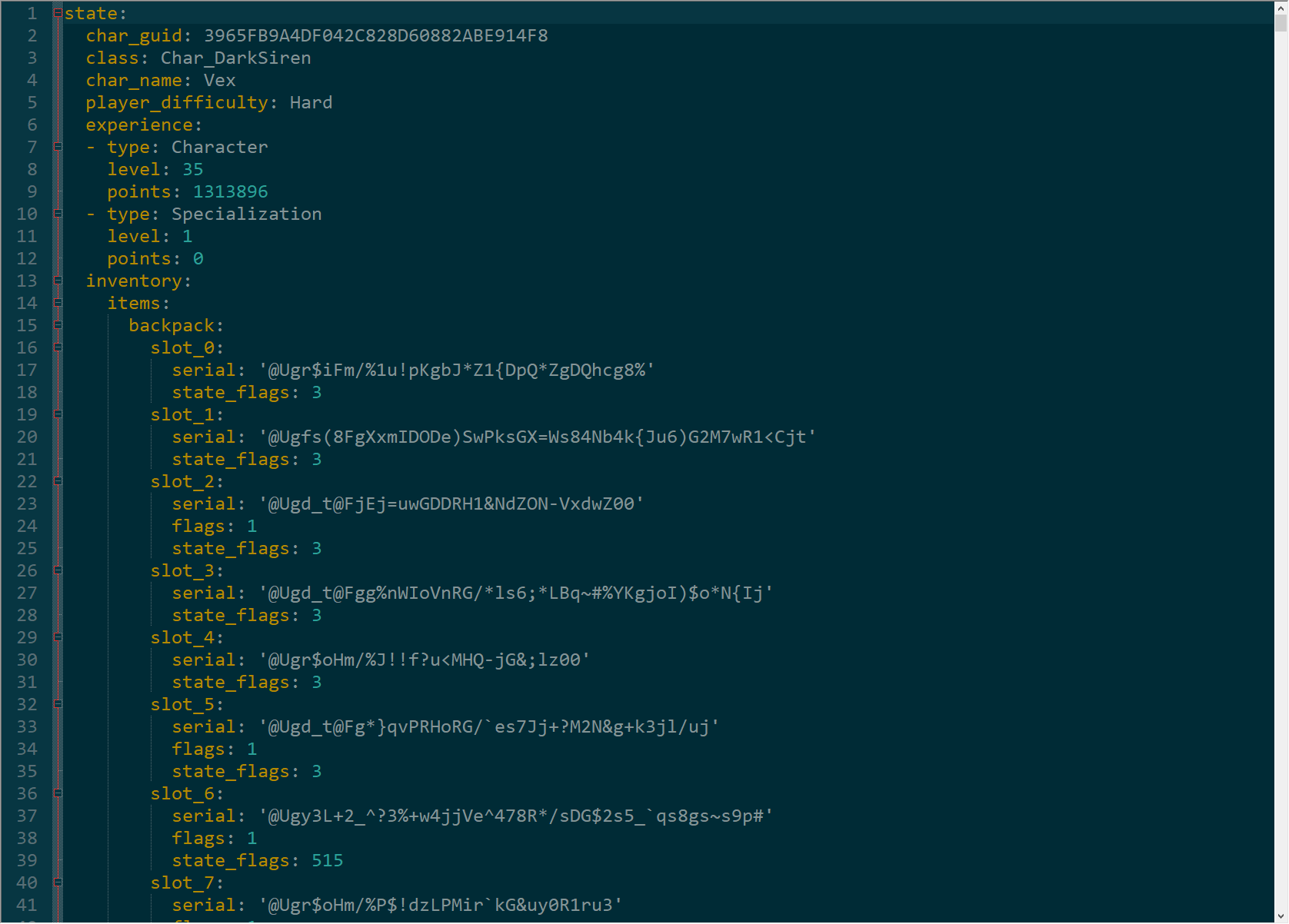Click the experience: key

coord(144,125)
